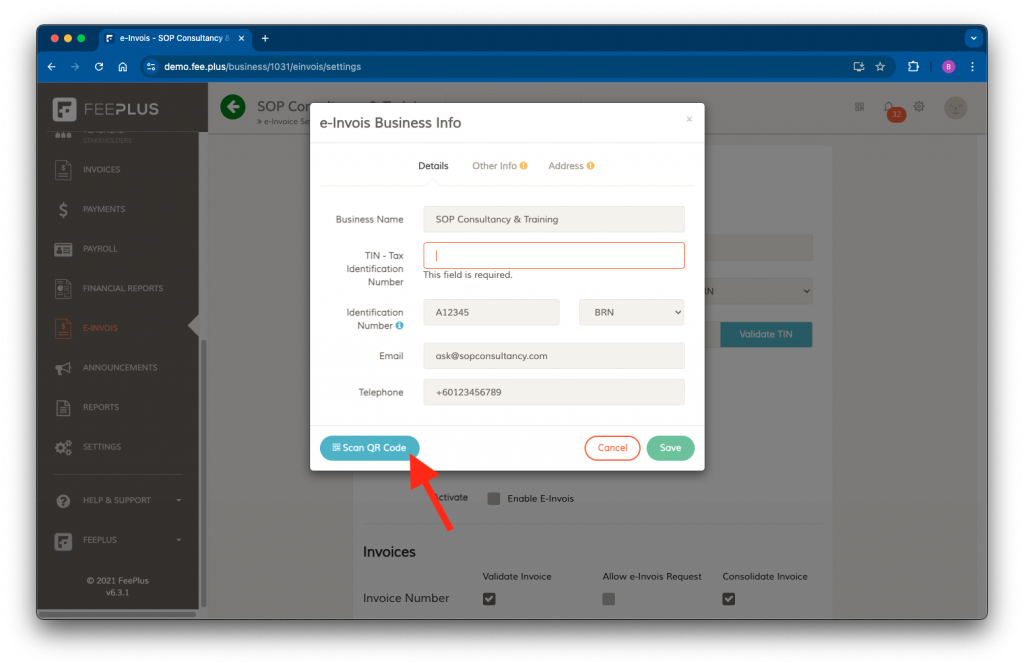Open notifications bell in header
The image size is (1024, 668).
[x=889, y=107]
